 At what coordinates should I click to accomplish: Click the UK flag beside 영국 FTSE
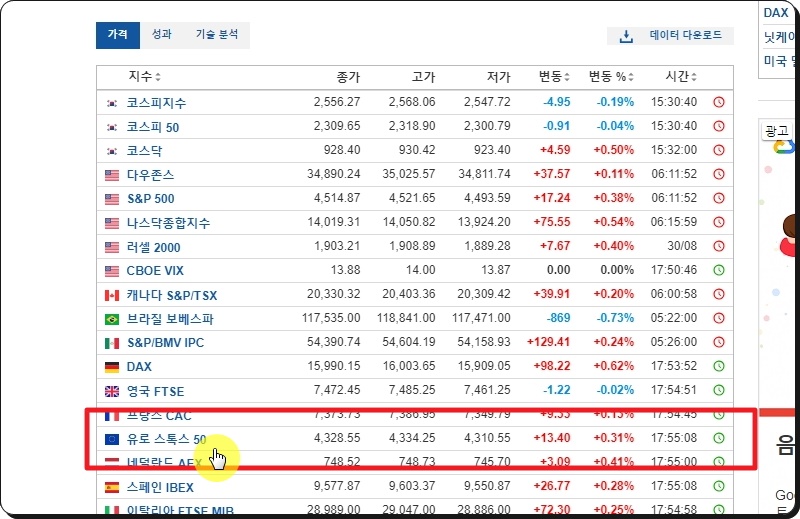(112, 391)
